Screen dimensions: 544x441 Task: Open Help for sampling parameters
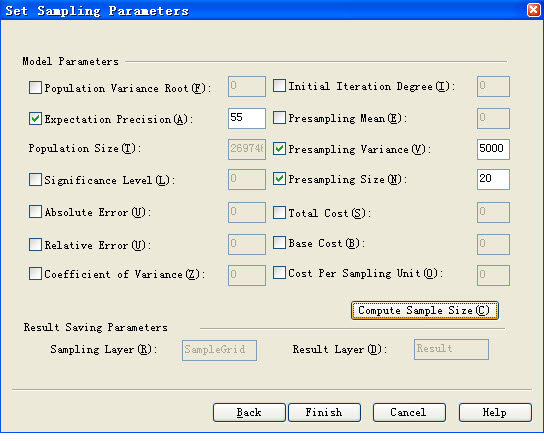pyautogui.click(x=495, y=412)
